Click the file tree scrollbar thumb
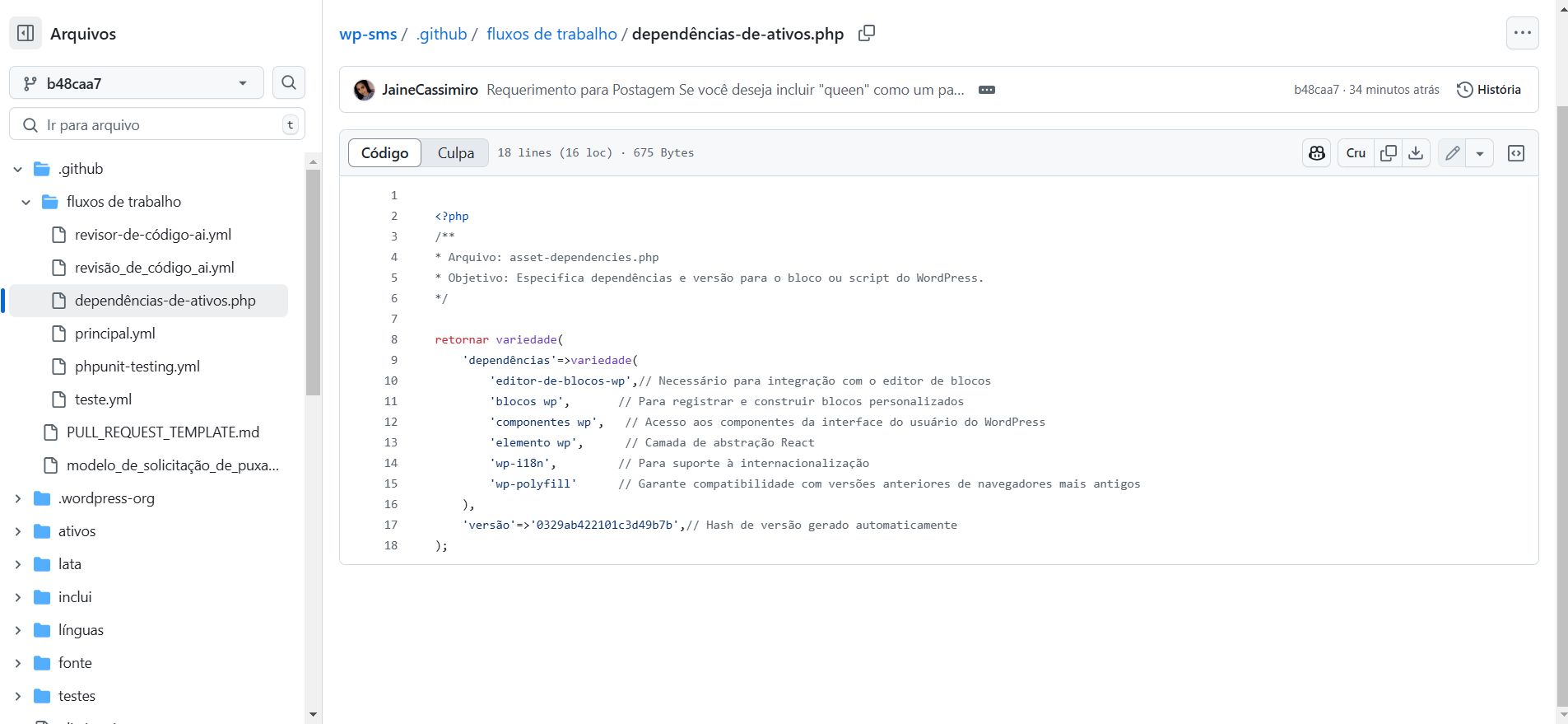 click(x=313, y=283)
